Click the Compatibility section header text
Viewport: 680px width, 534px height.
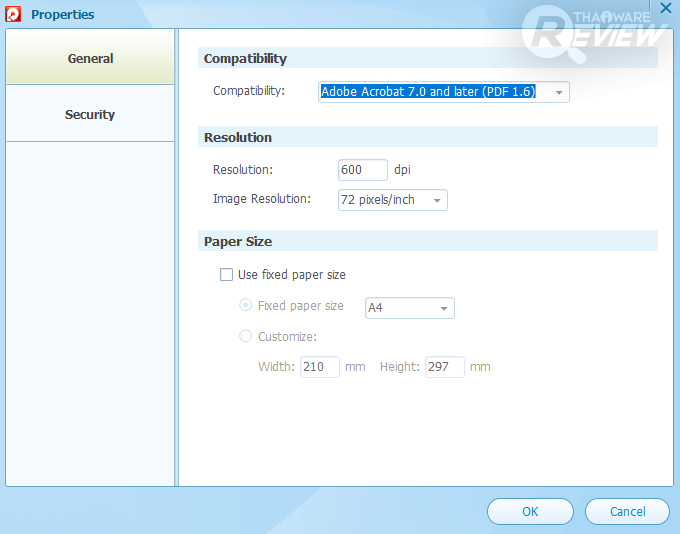pyautogui.click(x=245, y=59)
